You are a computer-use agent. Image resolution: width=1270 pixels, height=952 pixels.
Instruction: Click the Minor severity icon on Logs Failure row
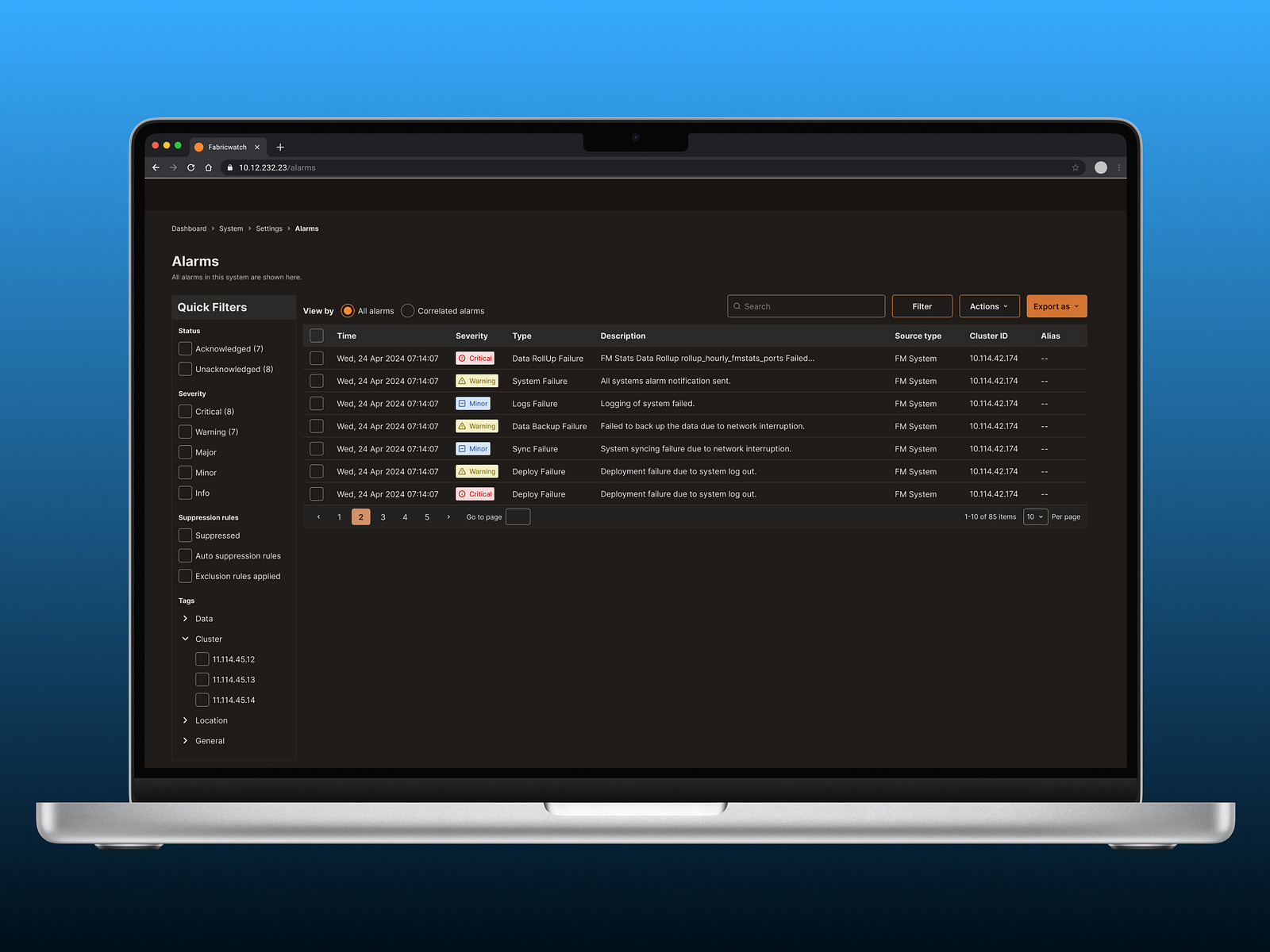point(463,403)
